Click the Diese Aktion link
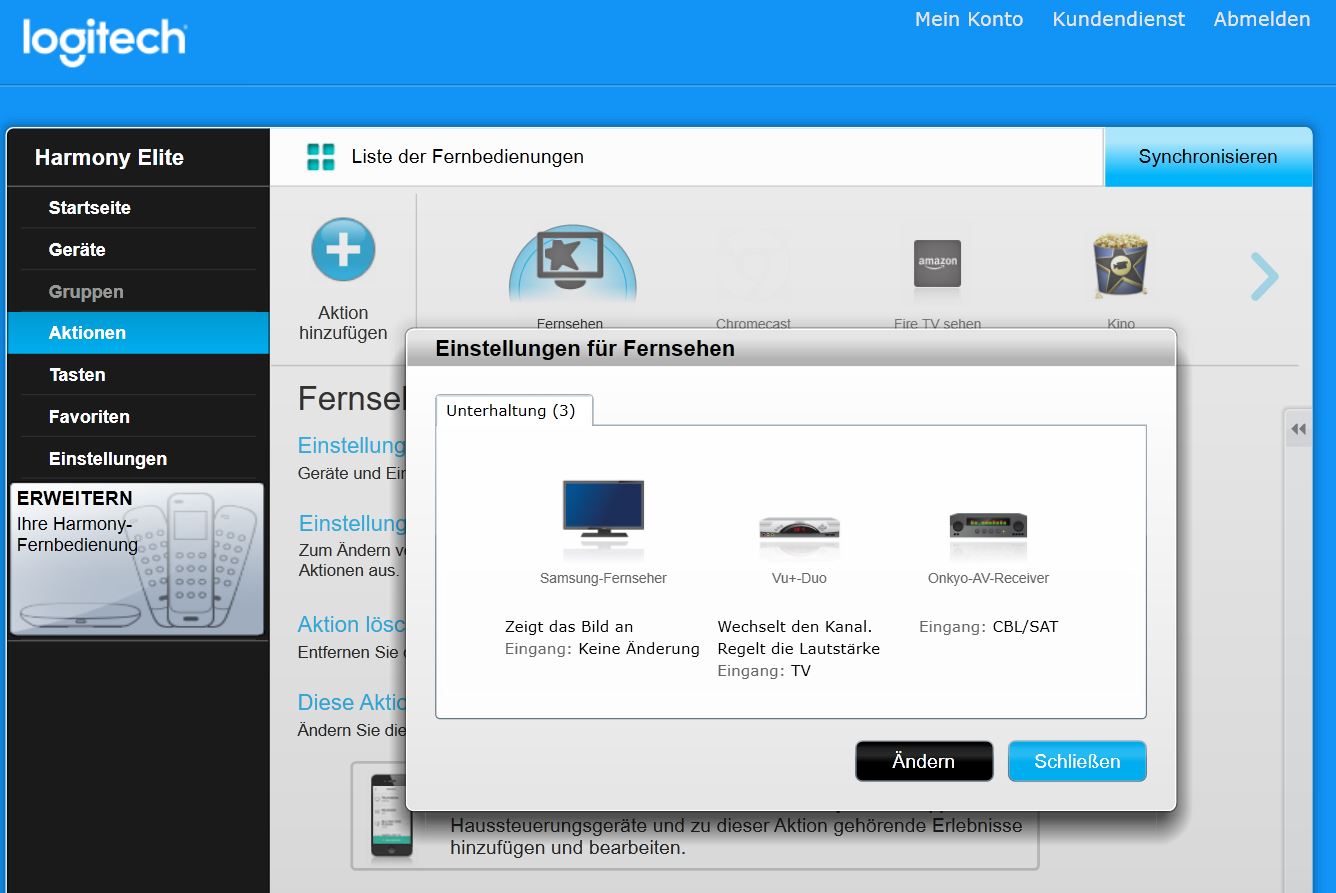 click(352, 701)
